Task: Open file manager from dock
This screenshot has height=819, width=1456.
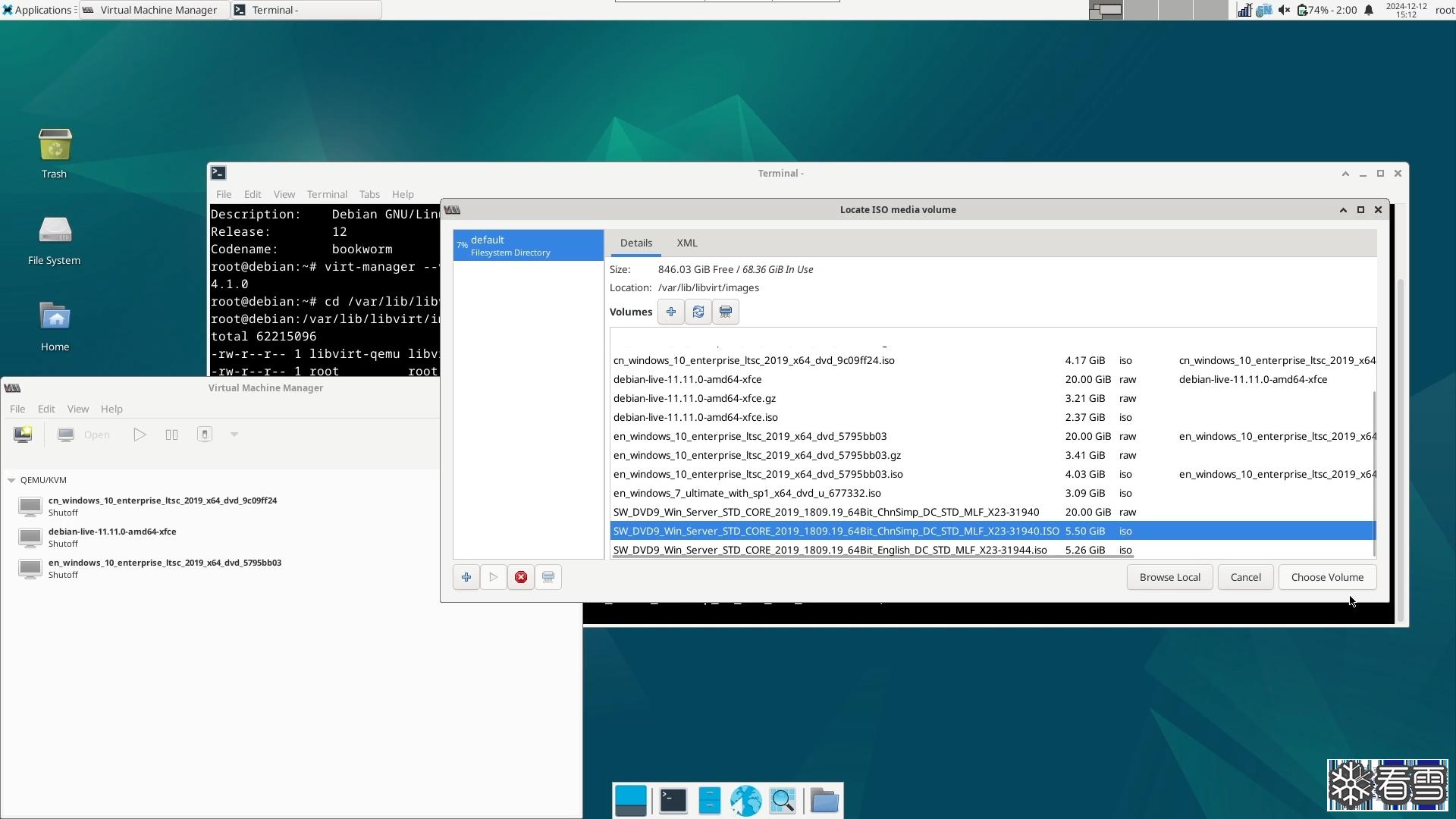Action: (x=710, y=800)
